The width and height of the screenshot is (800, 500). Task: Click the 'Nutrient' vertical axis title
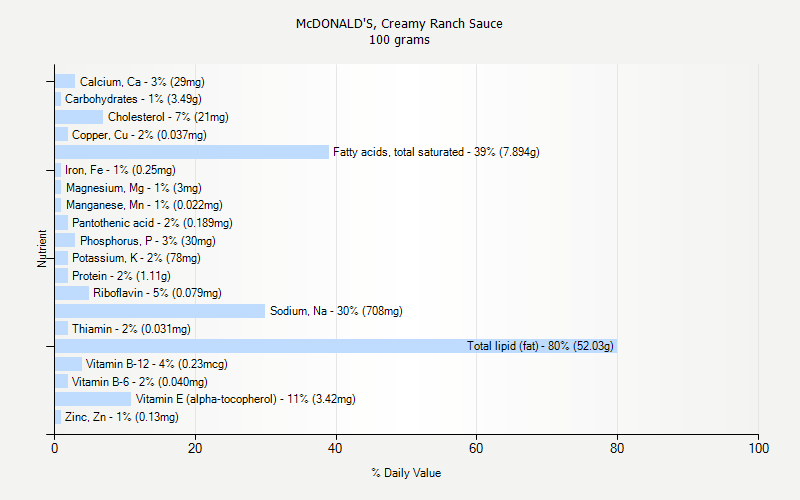42,248
